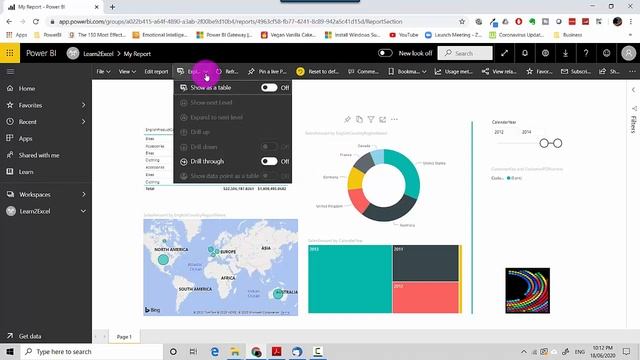Open the help question mark icon
640x360 pixels.
coord(586,53)
